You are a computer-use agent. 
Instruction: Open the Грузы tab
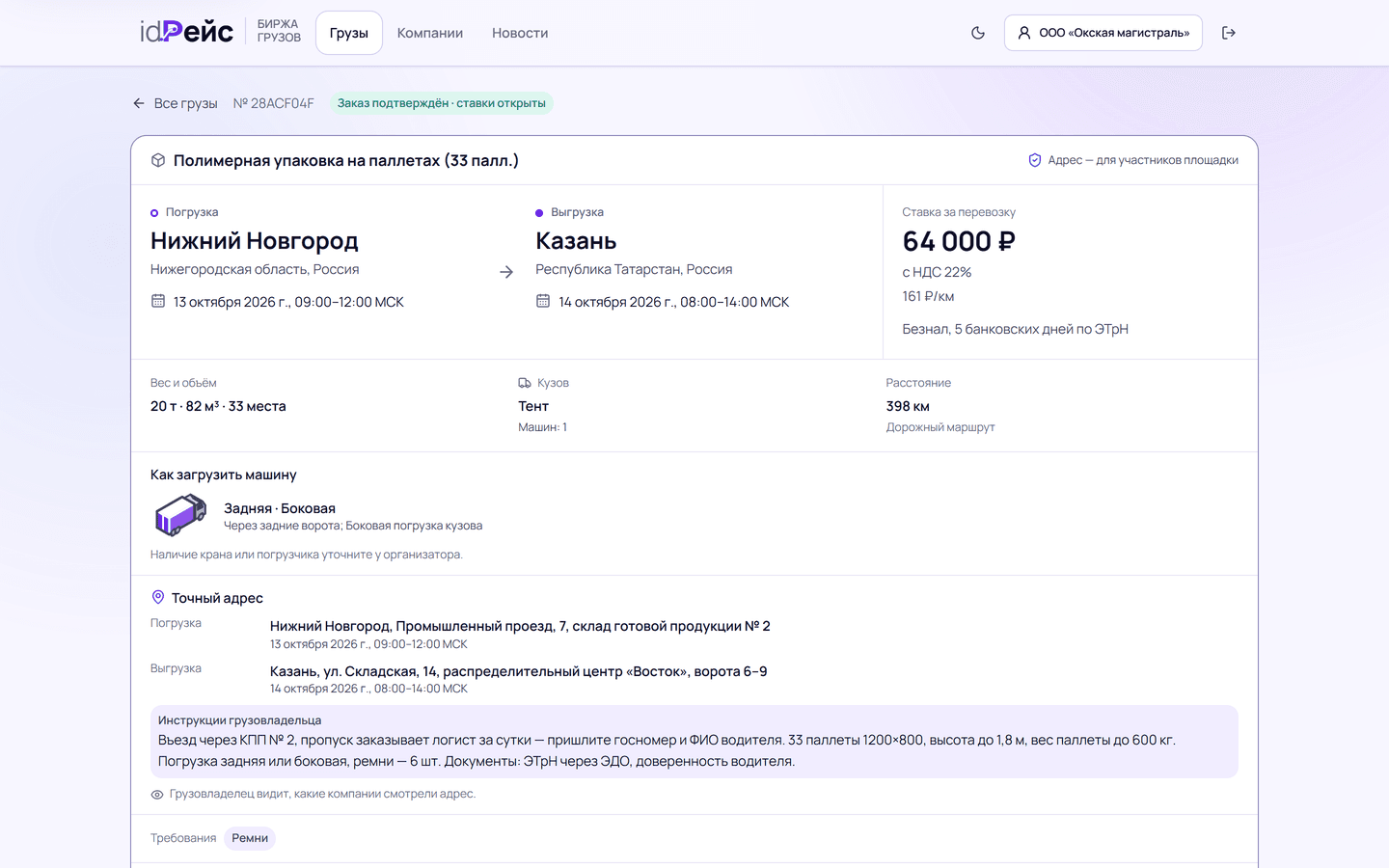point(349,33)
